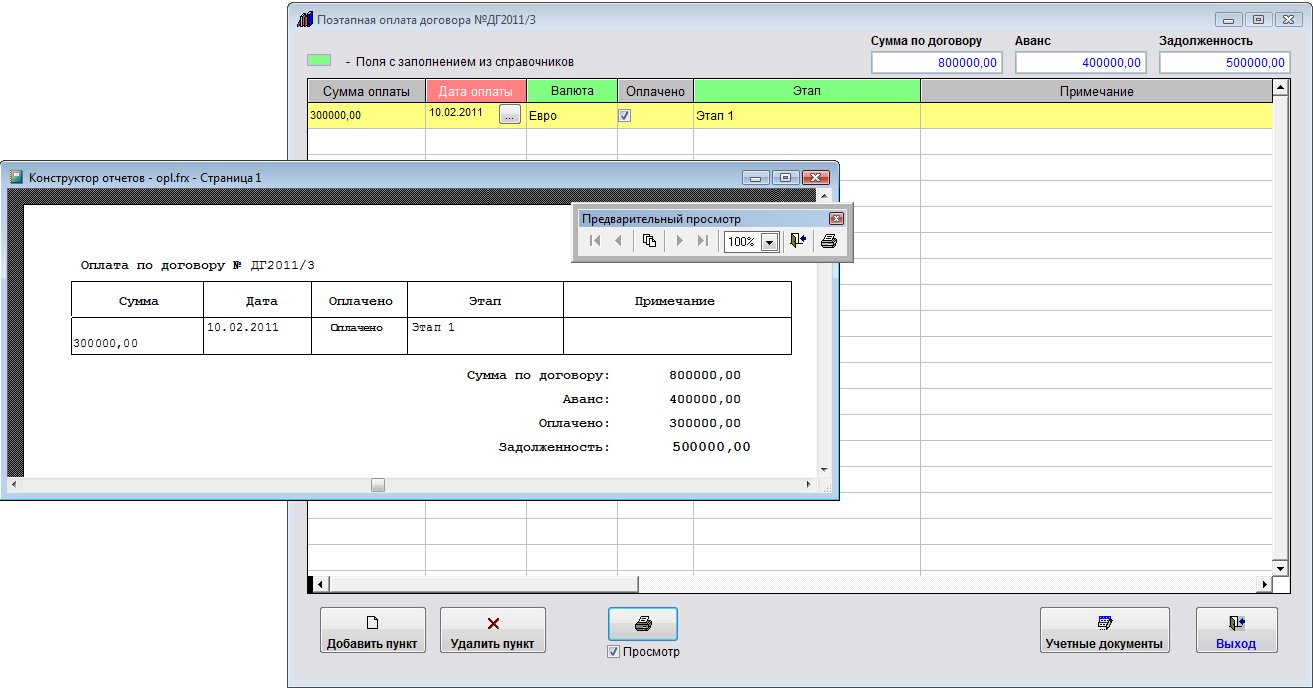
Task: Open the 100% zoom dropdown
Action: (769, 242)
